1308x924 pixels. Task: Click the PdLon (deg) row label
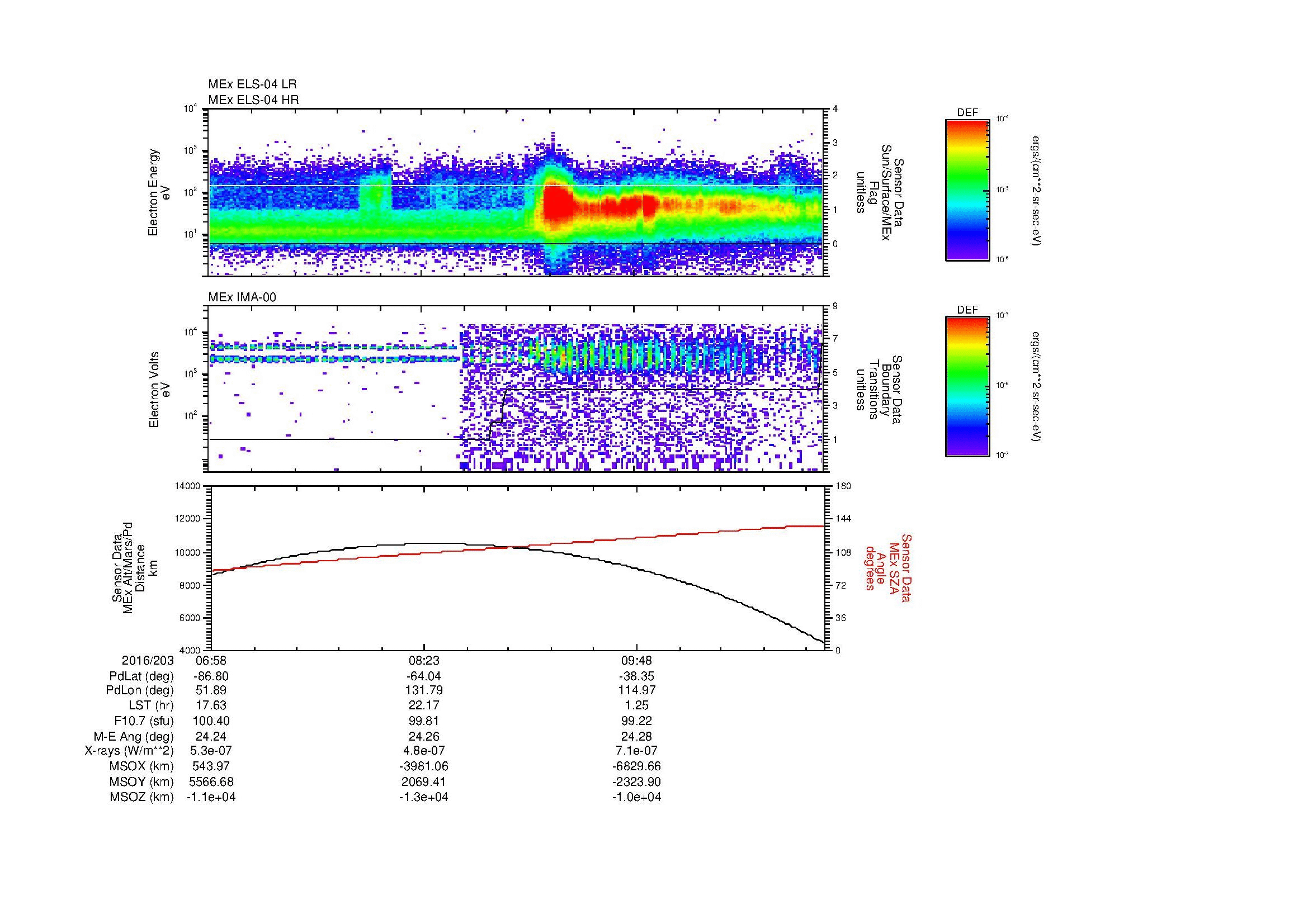click(140, 690)
